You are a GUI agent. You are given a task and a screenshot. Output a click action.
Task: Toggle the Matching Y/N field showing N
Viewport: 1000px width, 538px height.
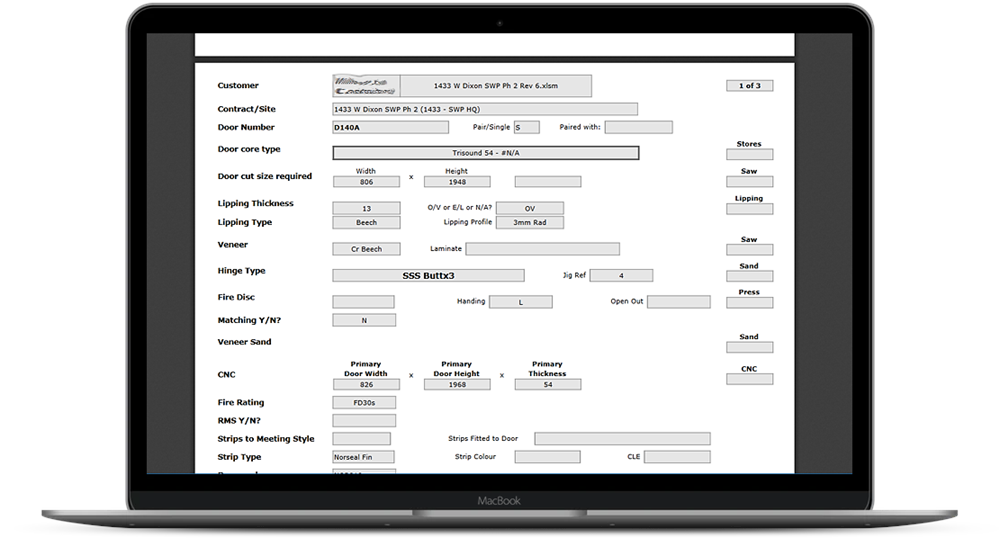point(364,321)
